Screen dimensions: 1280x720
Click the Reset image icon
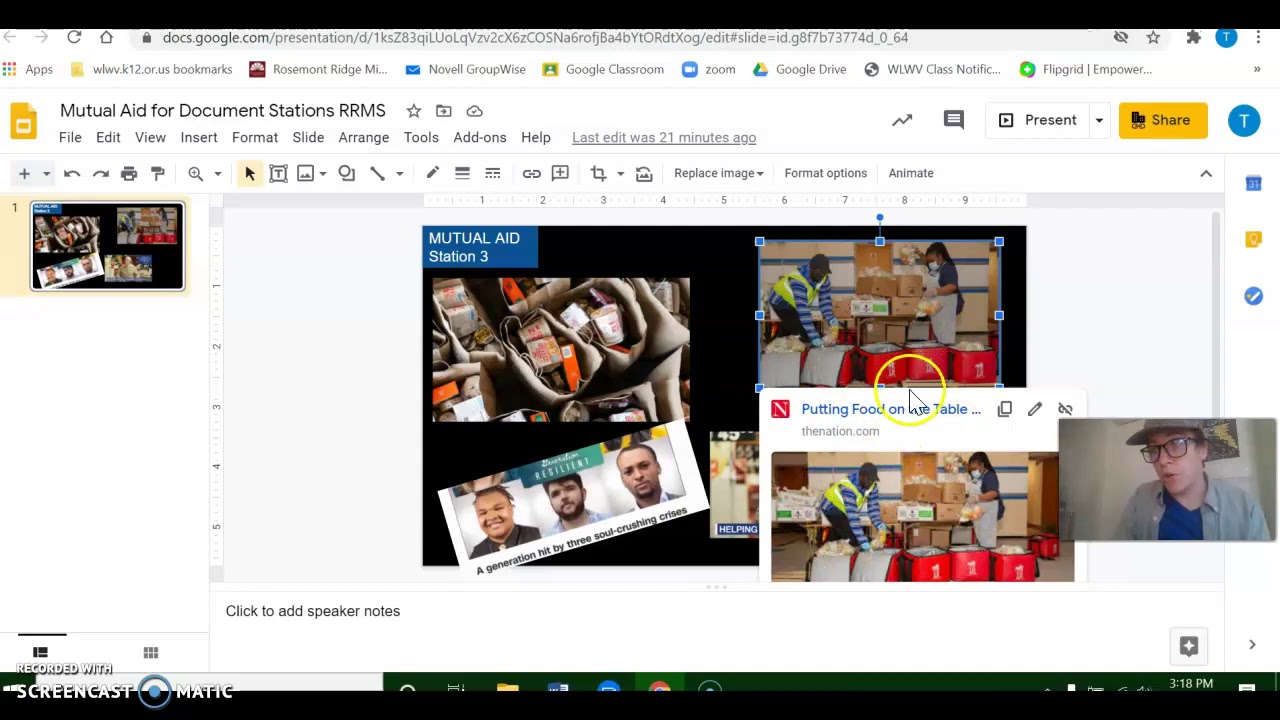644,173
